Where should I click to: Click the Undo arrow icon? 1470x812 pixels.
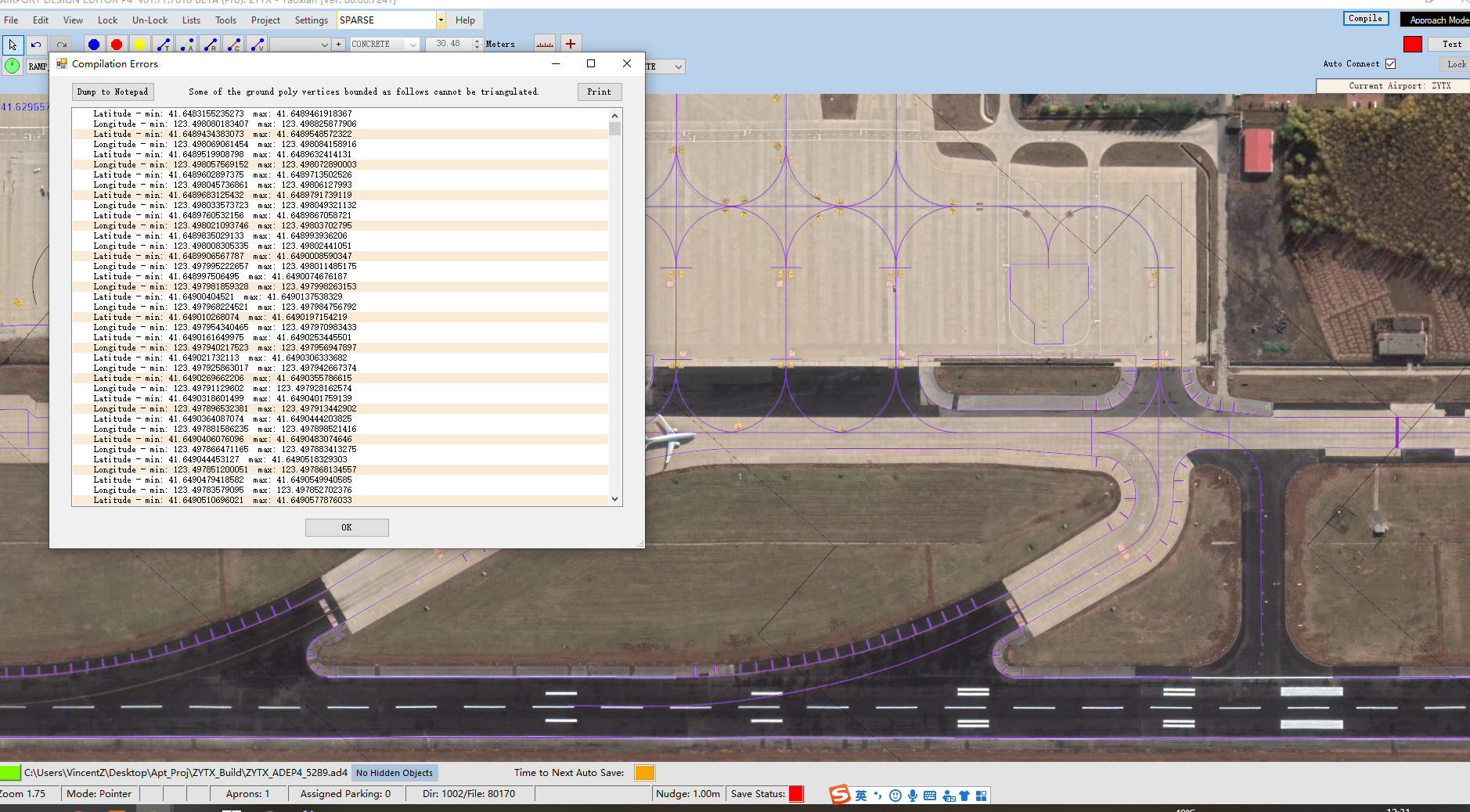pyautogui.click(x=36, y=45)
